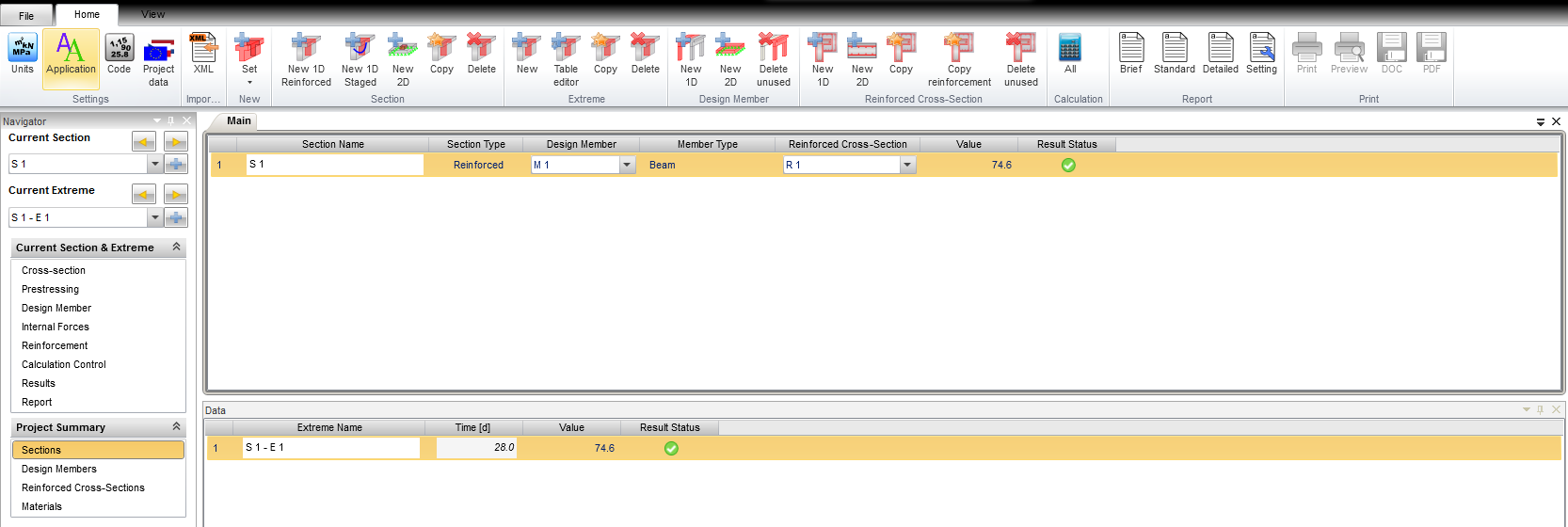Screen dimensions: 1568x527
Task: Collapse Current Section & Extreme group
Action: click(x=176, y=248)
